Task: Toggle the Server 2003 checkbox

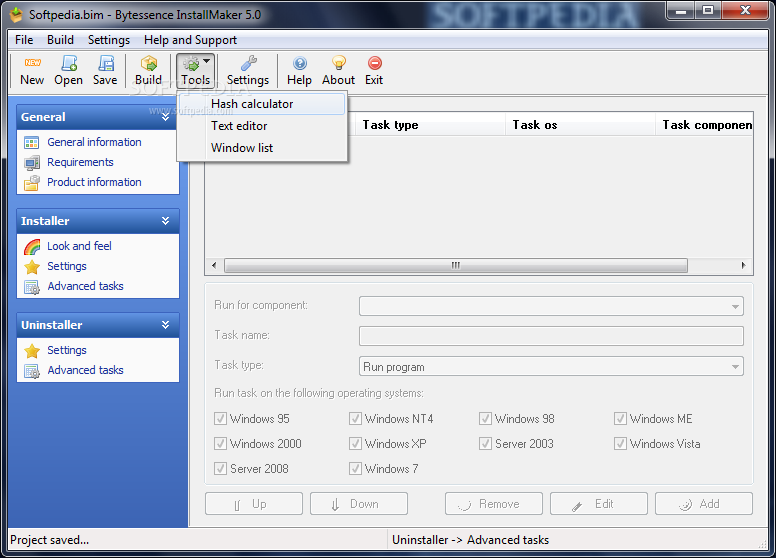Action: pyautogui.click(x=485, y=443)
